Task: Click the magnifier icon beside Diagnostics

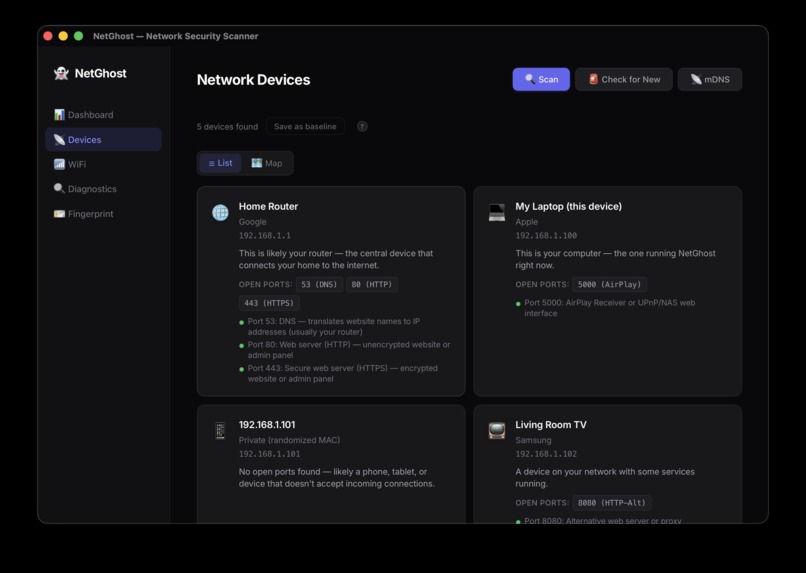Action: [x=60, y=188]
